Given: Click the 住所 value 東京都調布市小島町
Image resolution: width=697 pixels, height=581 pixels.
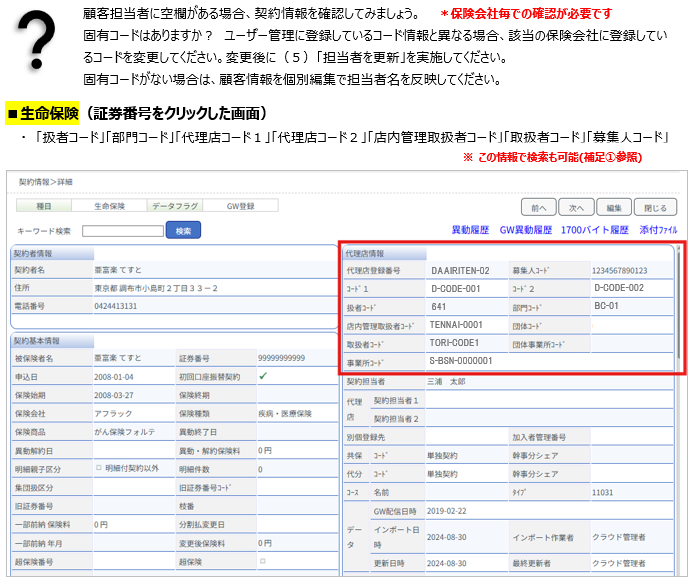Looking at the screenshot, I should pyautogui.click(x=156, y=288).
